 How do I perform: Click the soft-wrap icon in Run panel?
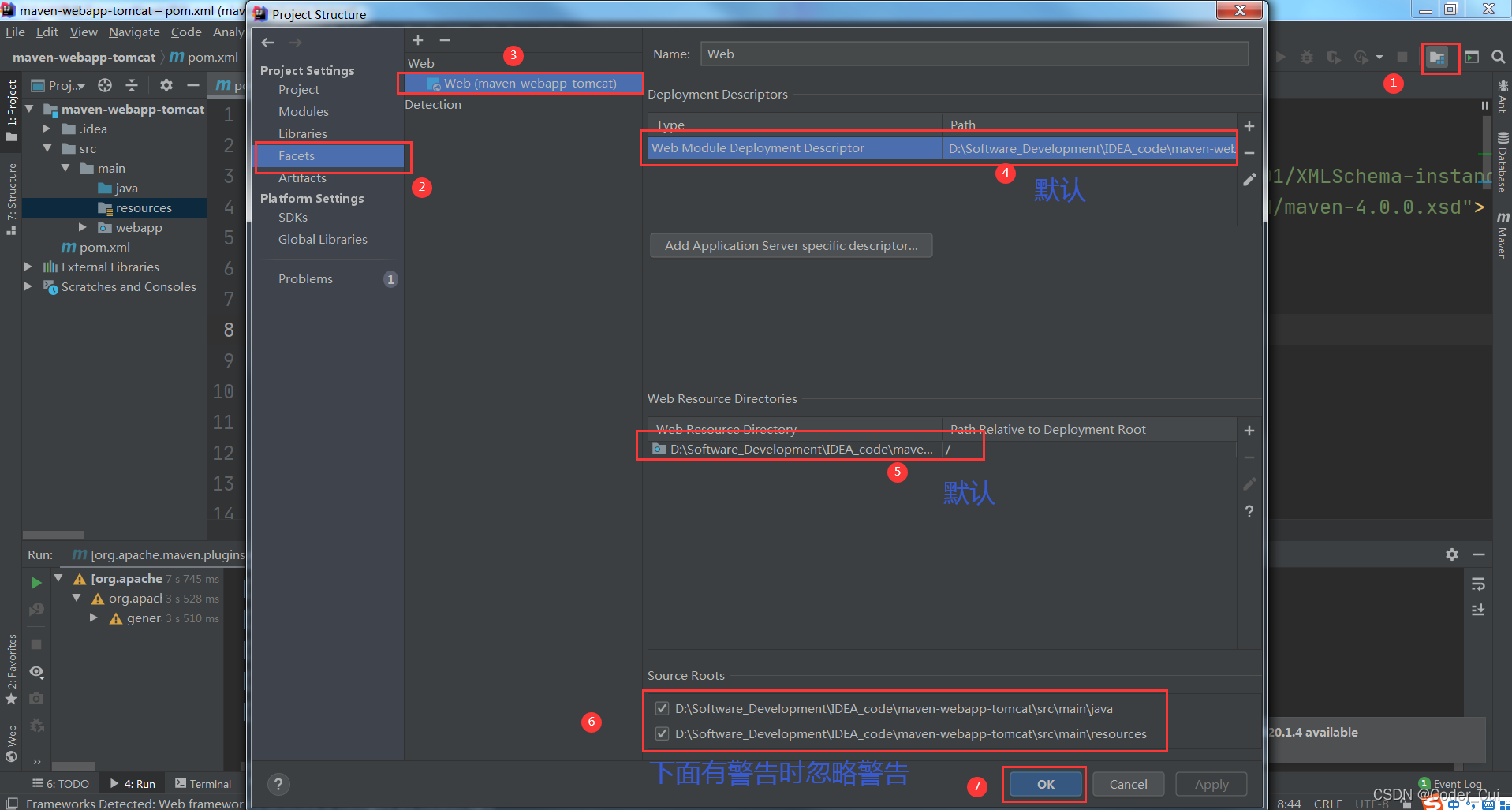pyautogui.click(x=1478, y=584)
